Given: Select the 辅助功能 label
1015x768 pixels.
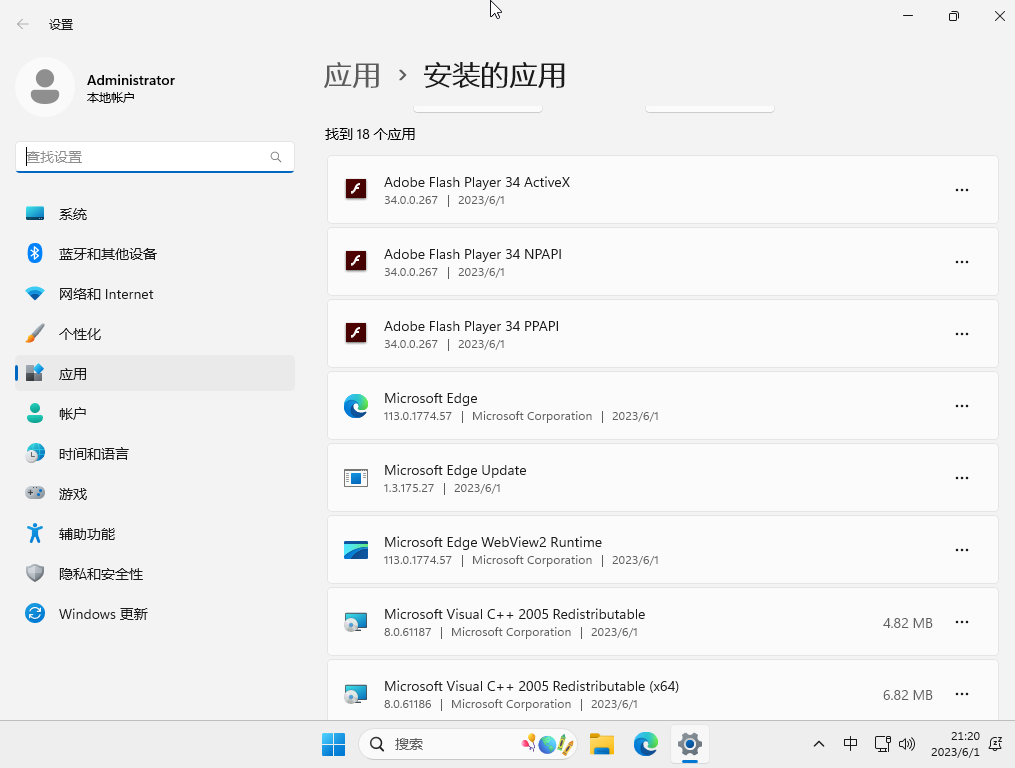Looking at the screenshot, I should [87, 534].
